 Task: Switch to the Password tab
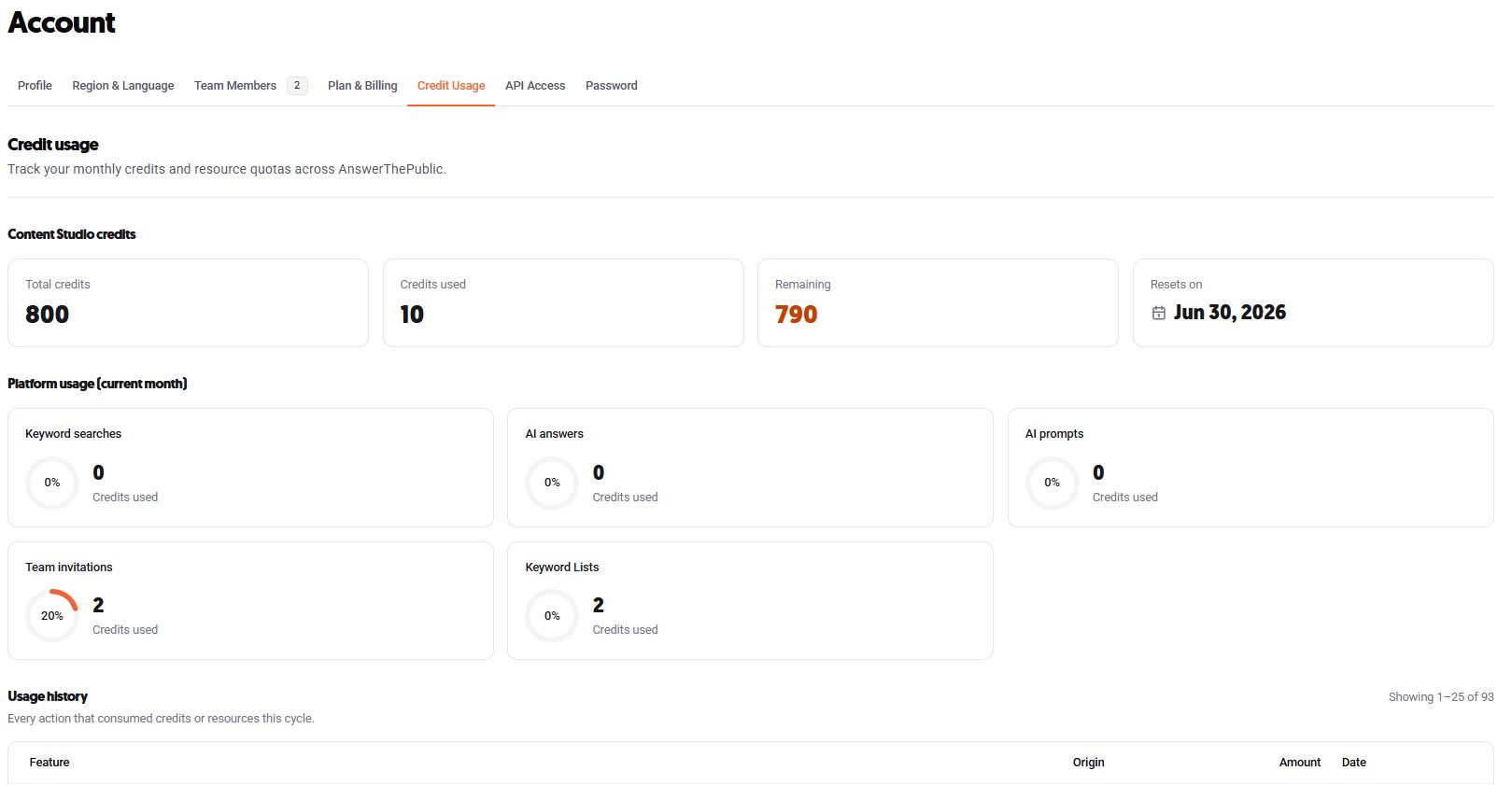[612, 86]
